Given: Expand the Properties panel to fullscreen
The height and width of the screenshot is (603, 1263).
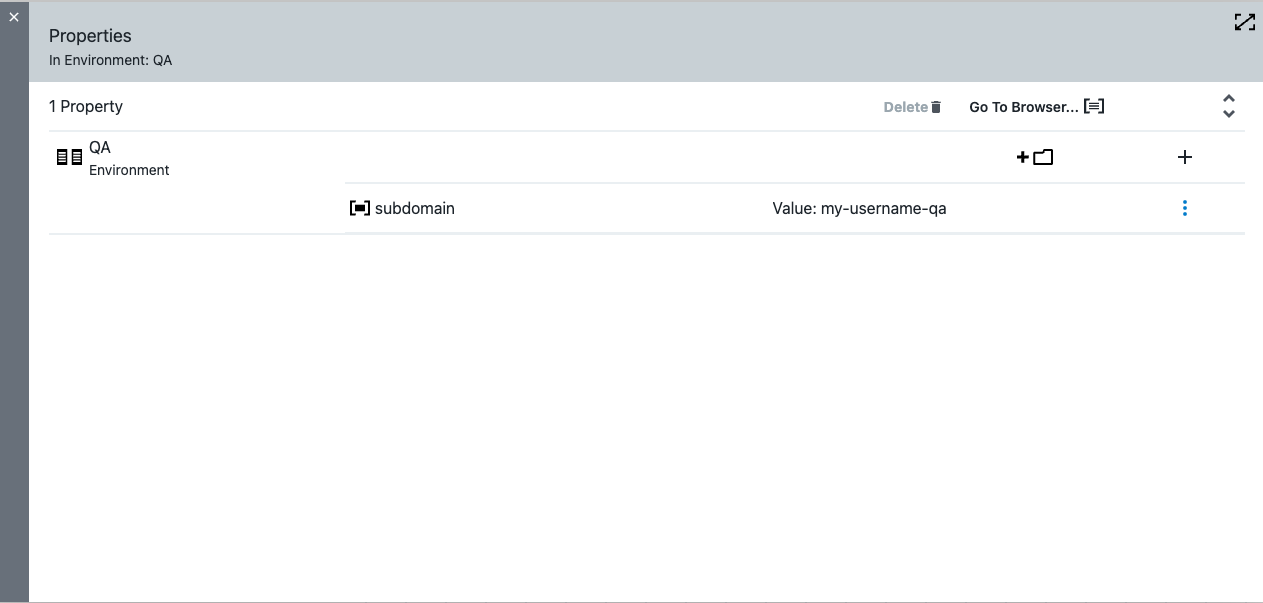Looking at the screenshot, I should 1244,22.
